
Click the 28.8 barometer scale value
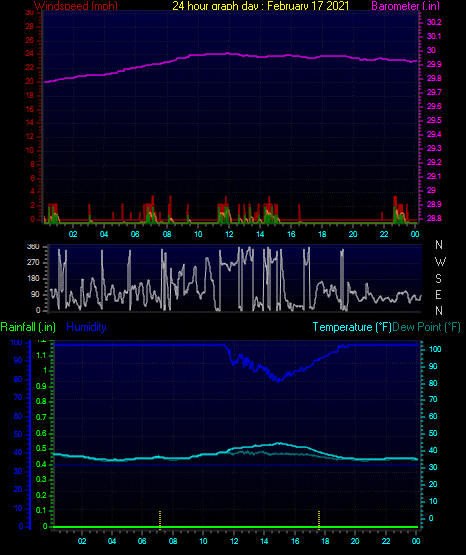pos(434,218)
